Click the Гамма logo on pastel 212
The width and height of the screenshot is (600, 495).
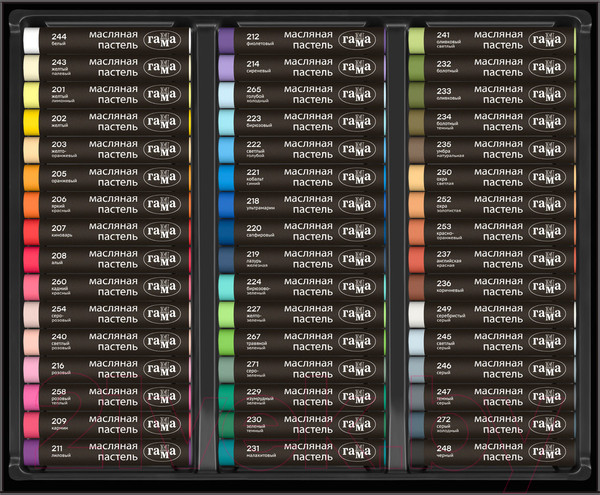coord(355,40)
